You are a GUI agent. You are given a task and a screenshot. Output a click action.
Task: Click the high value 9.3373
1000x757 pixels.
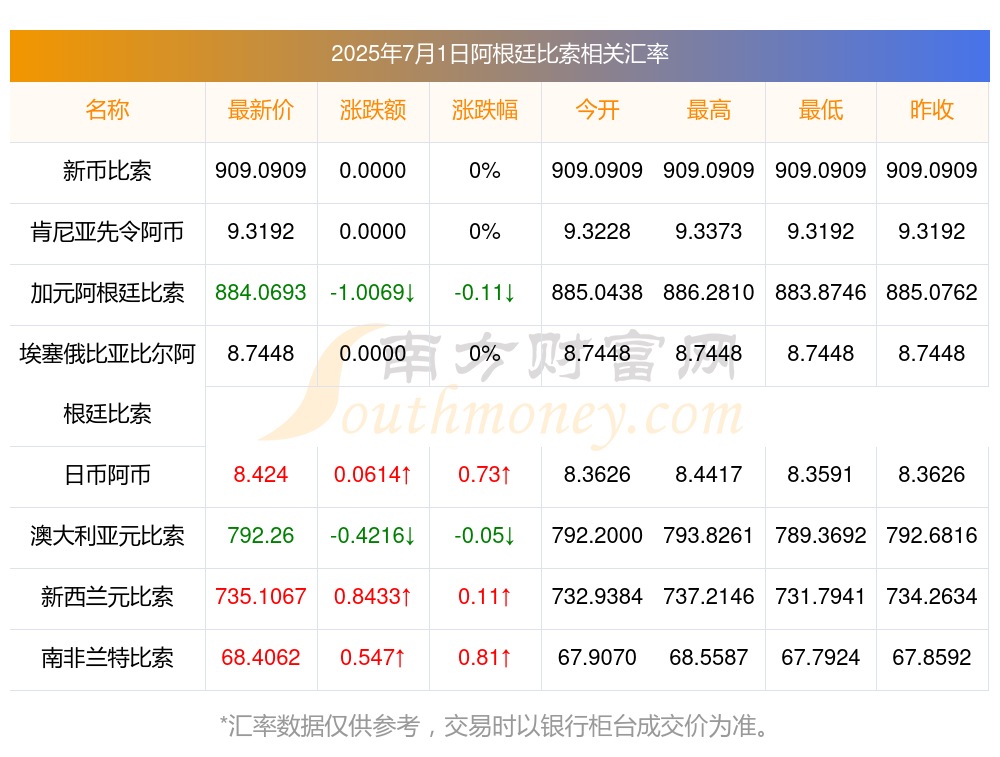pos(709,232)
